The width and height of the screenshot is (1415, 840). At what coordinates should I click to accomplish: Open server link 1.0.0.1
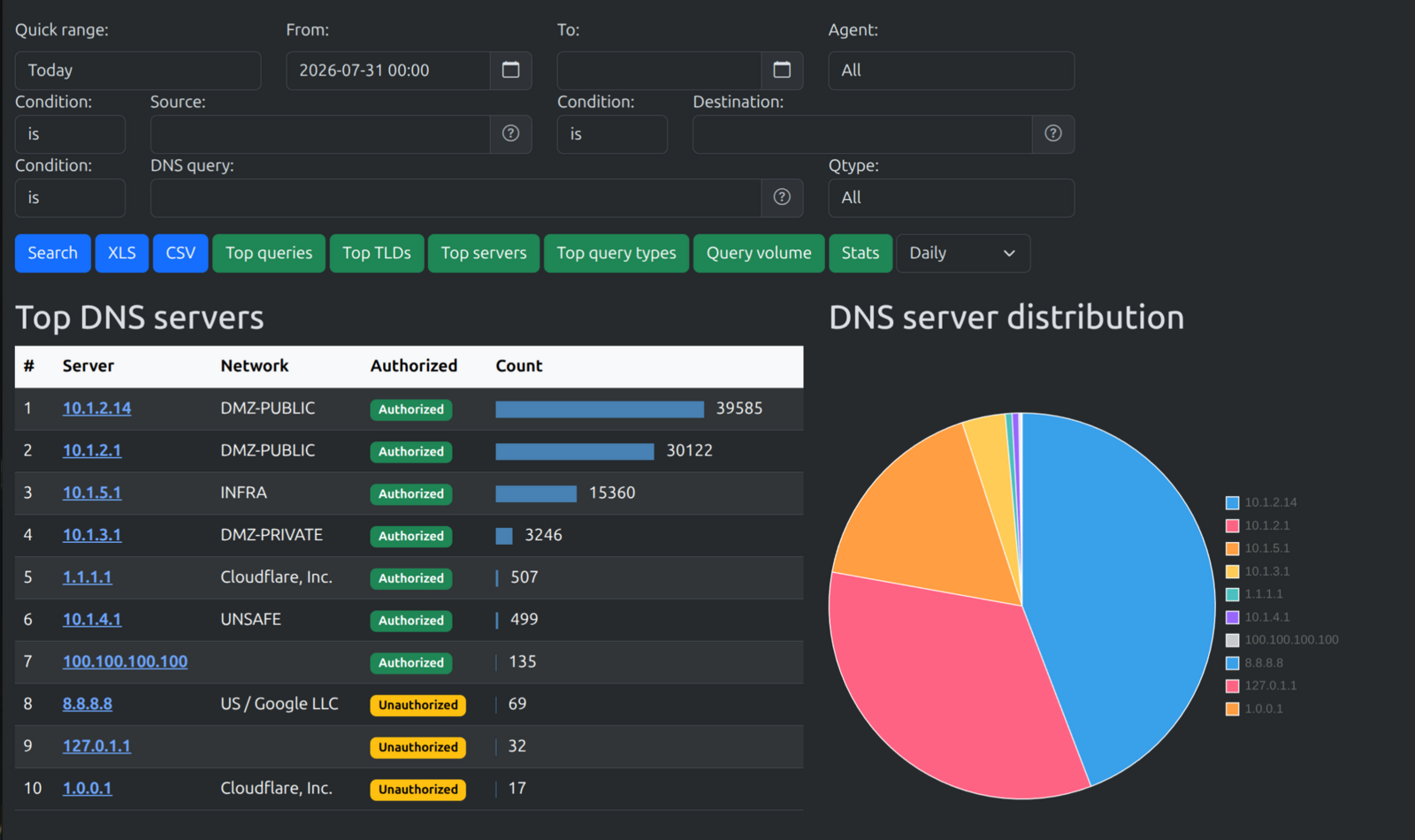coord(88,789)
